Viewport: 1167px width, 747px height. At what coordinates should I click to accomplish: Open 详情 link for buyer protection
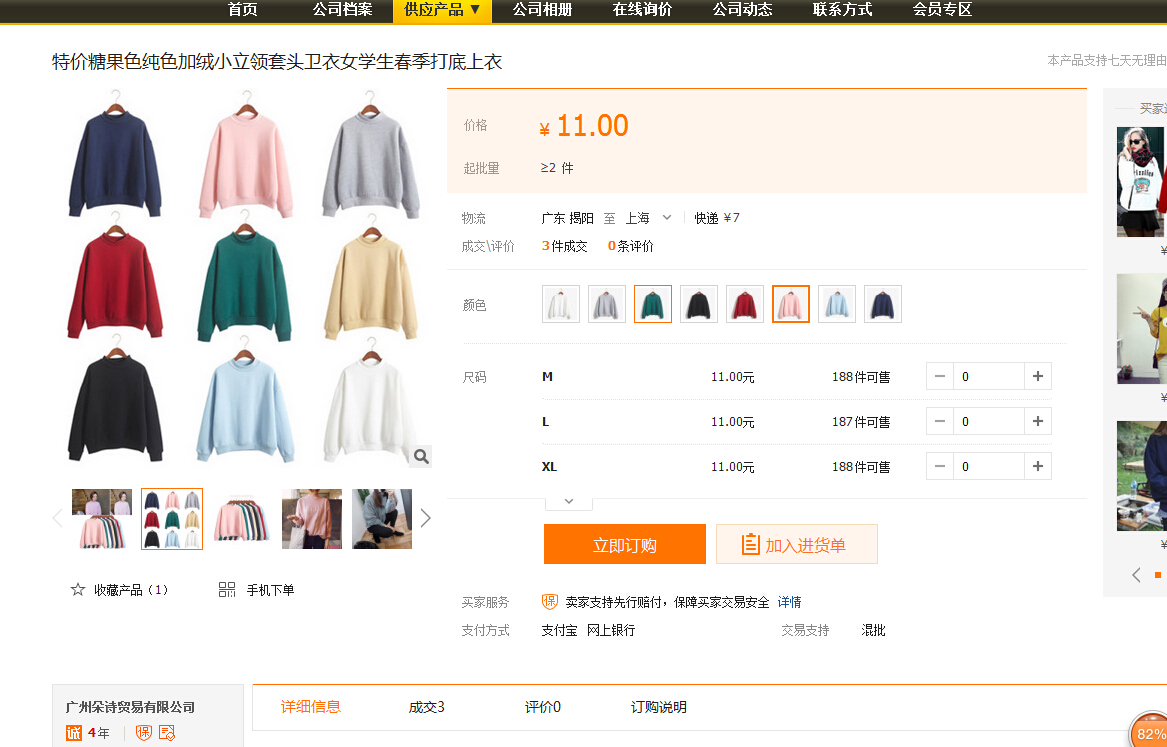tap(790, 602)
